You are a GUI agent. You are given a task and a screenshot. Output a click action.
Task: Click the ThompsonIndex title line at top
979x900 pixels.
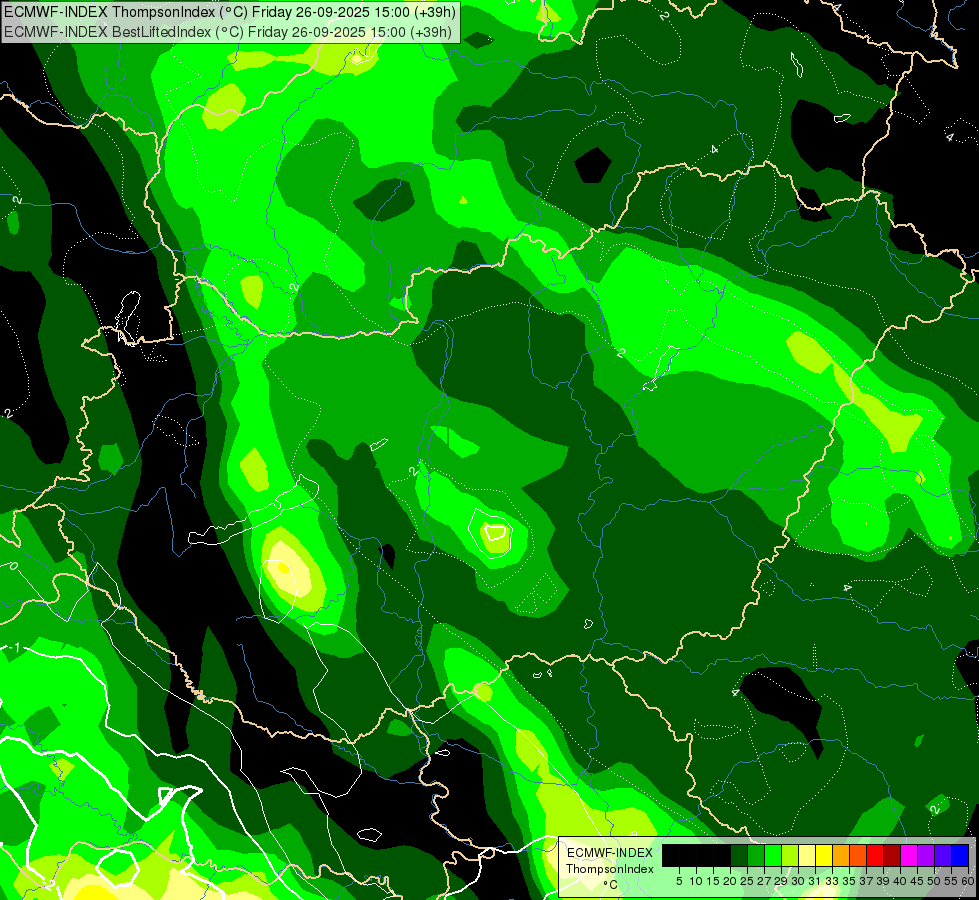230,11
